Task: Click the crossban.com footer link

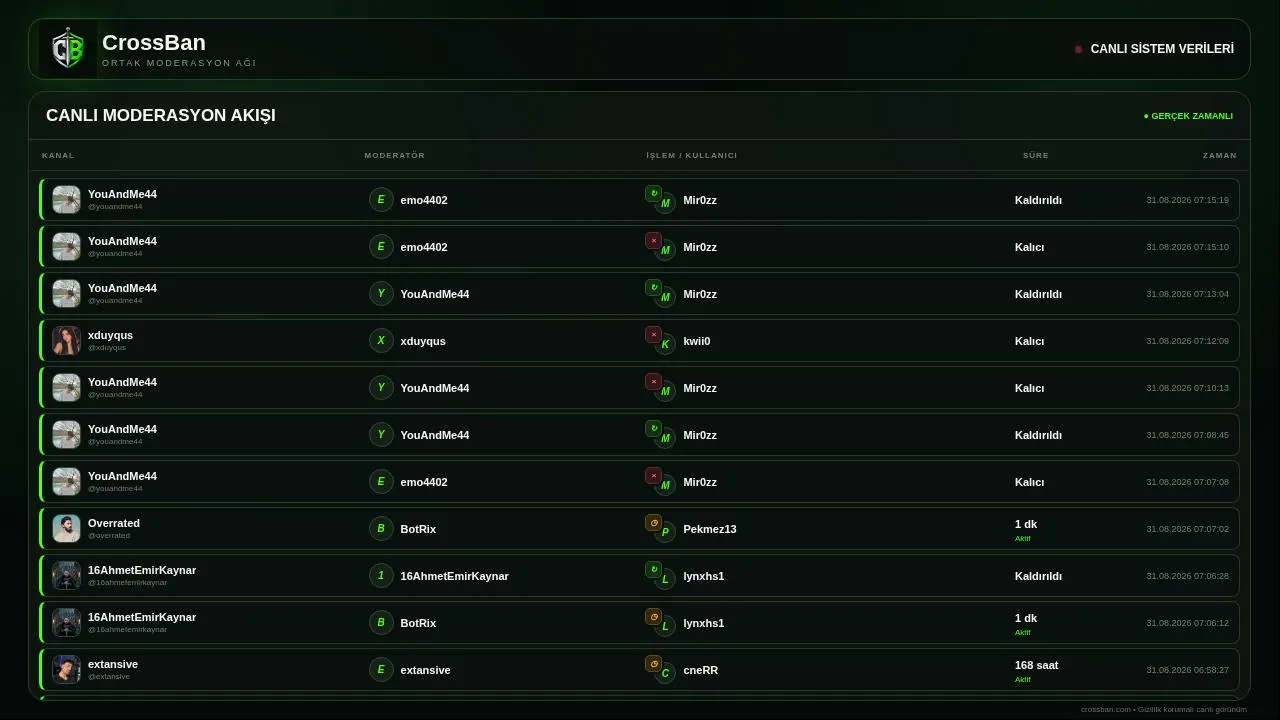Action: 1105,709
